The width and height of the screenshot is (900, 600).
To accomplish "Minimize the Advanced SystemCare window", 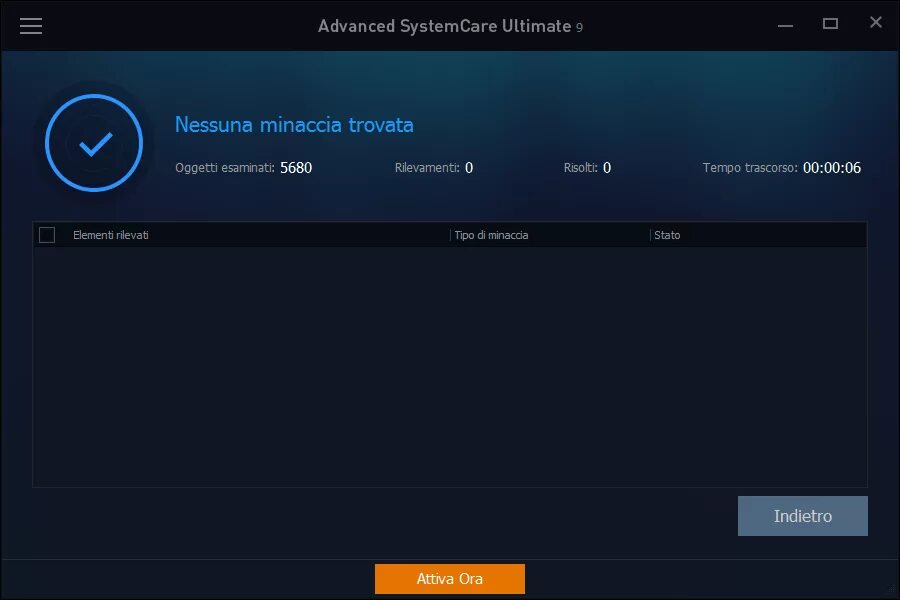I will (785, 25).
